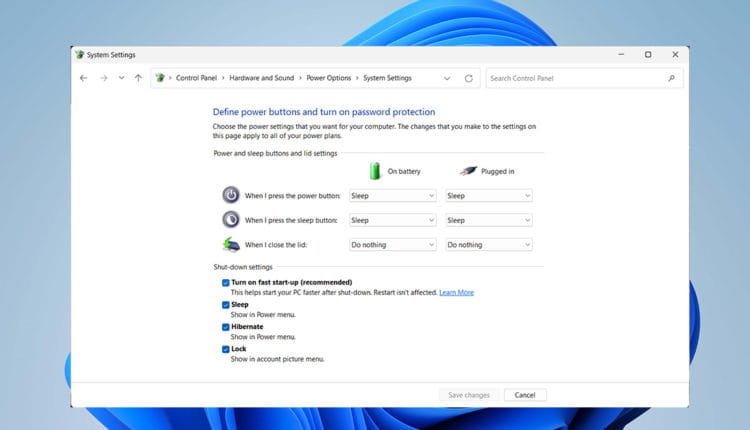Click the sleep button moon icon
The image size is (750, 430).
click(231, 220)
